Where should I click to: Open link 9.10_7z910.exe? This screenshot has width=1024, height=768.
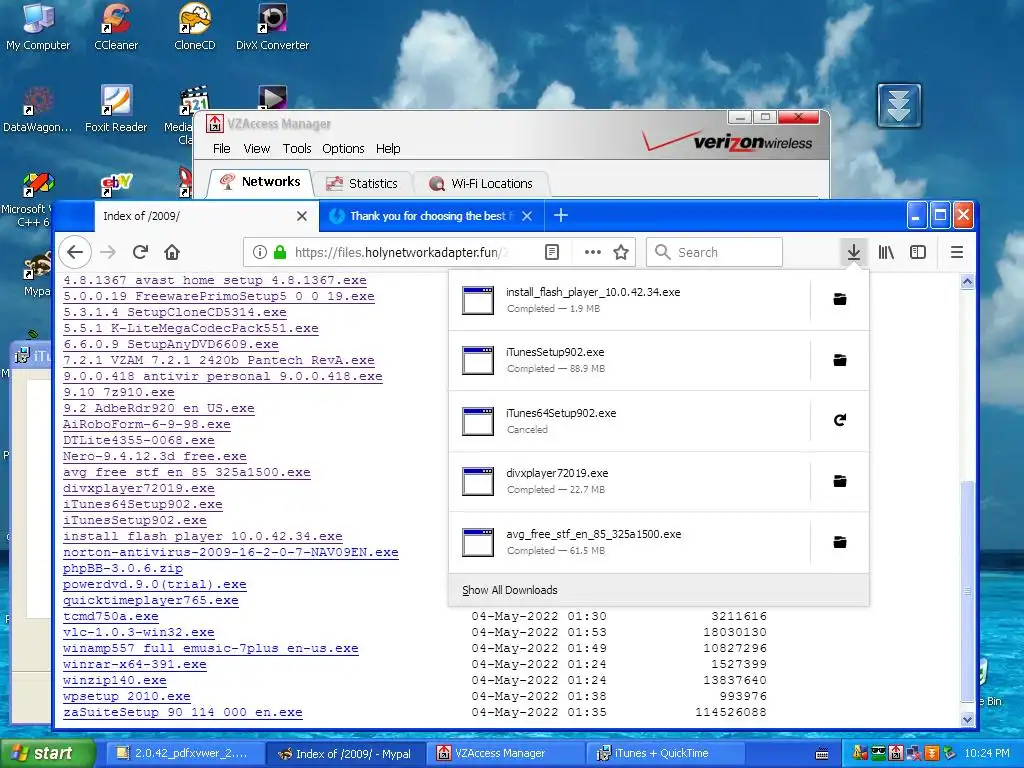(x=119, y=392)
